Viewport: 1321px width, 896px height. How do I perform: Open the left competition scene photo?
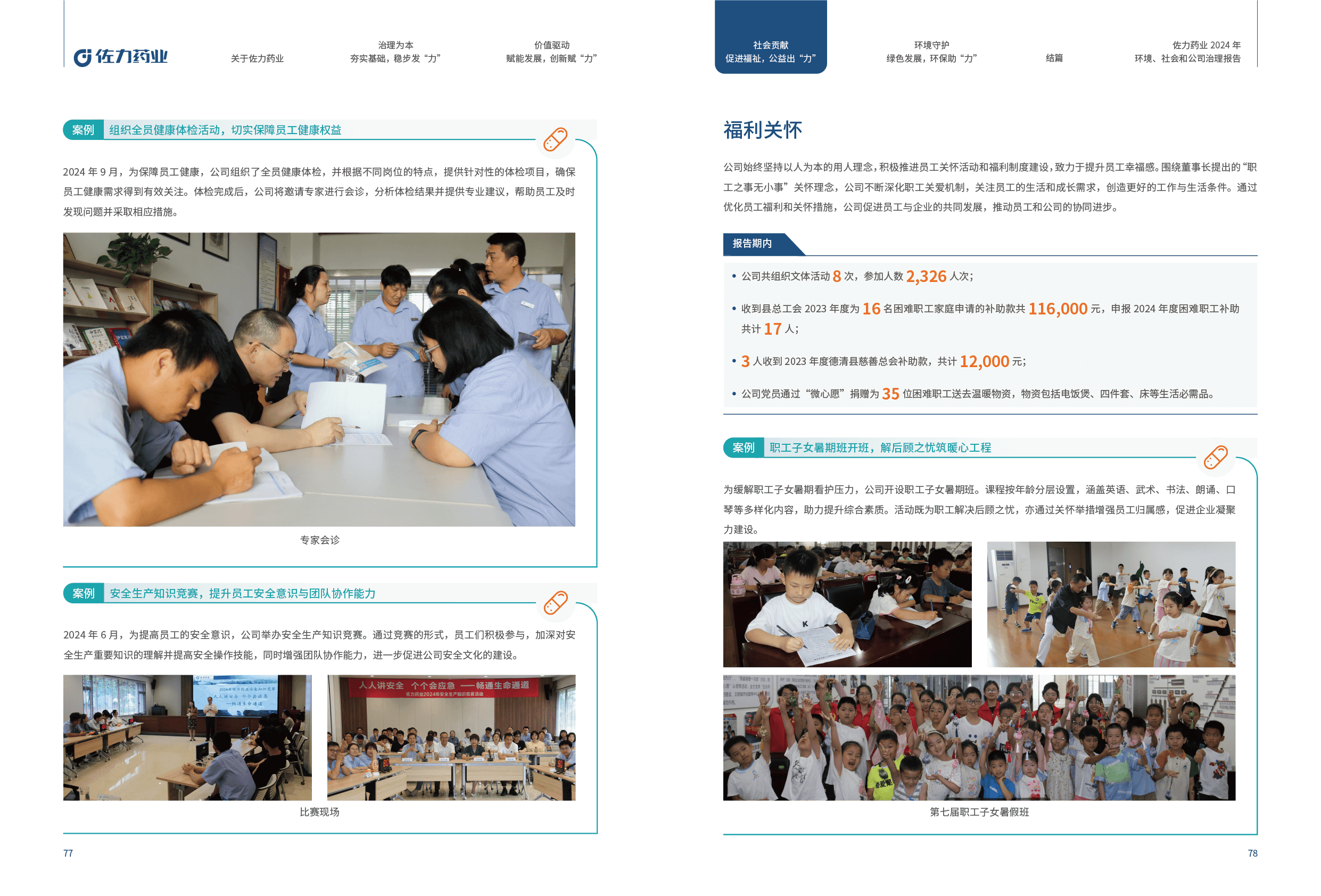(x=187, y=737)
